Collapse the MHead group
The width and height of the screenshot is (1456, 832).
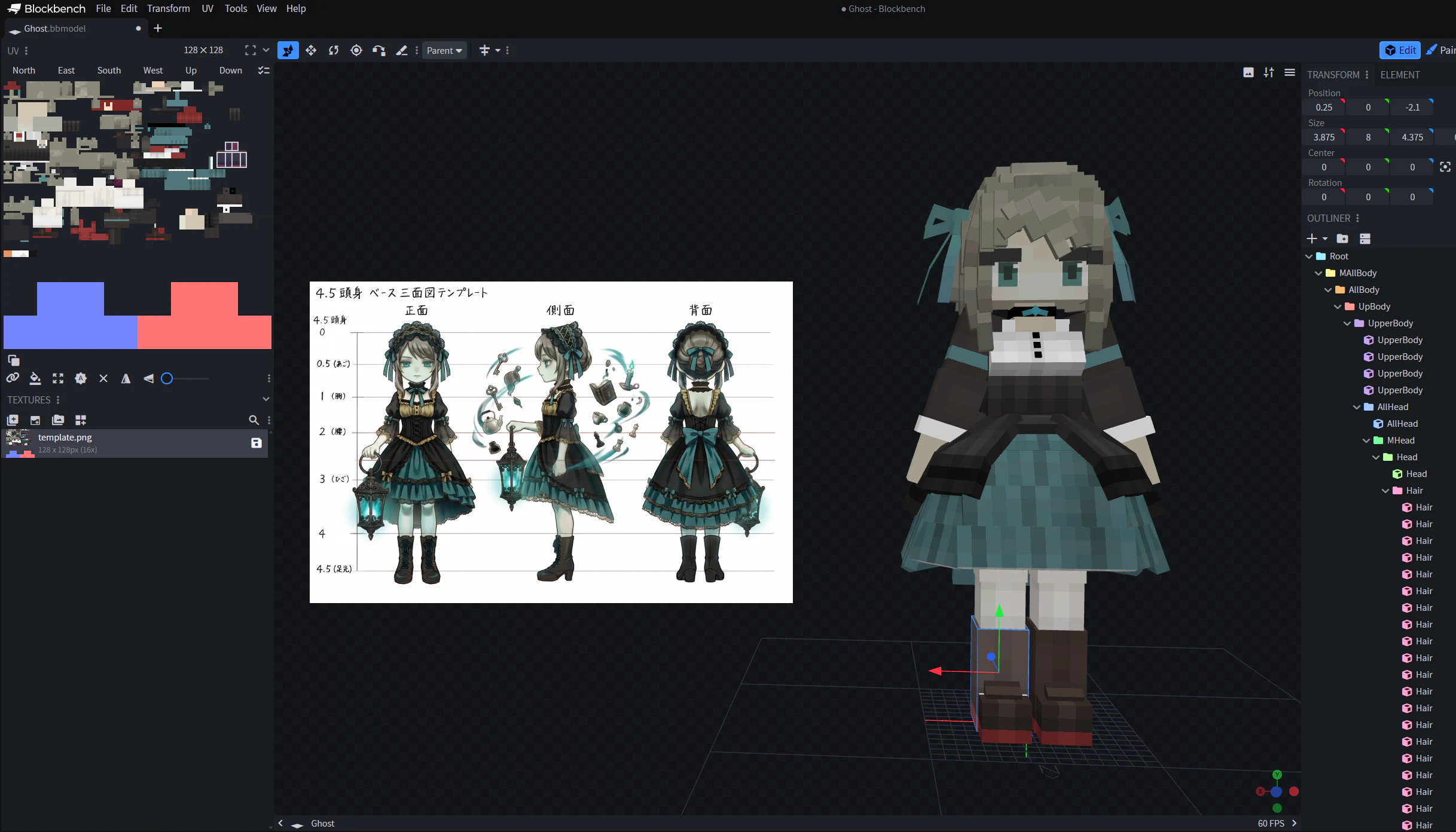pos(1366,441)
